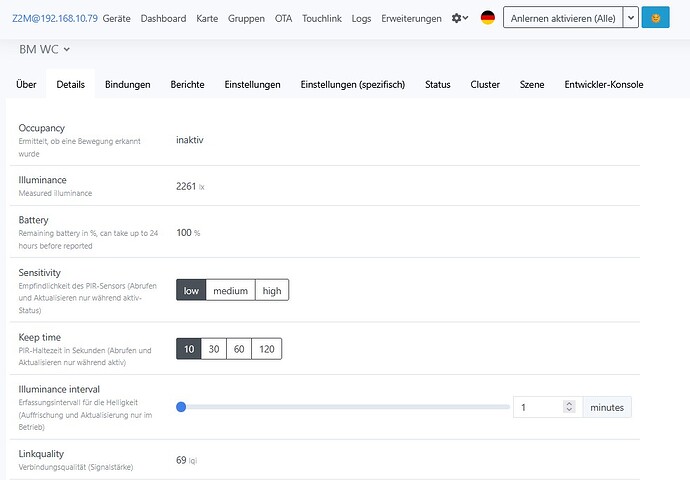Image resolution: width=690 pixels, height=480 pixels.
Task: Open the OTA updates page
Action: point(283,18)
